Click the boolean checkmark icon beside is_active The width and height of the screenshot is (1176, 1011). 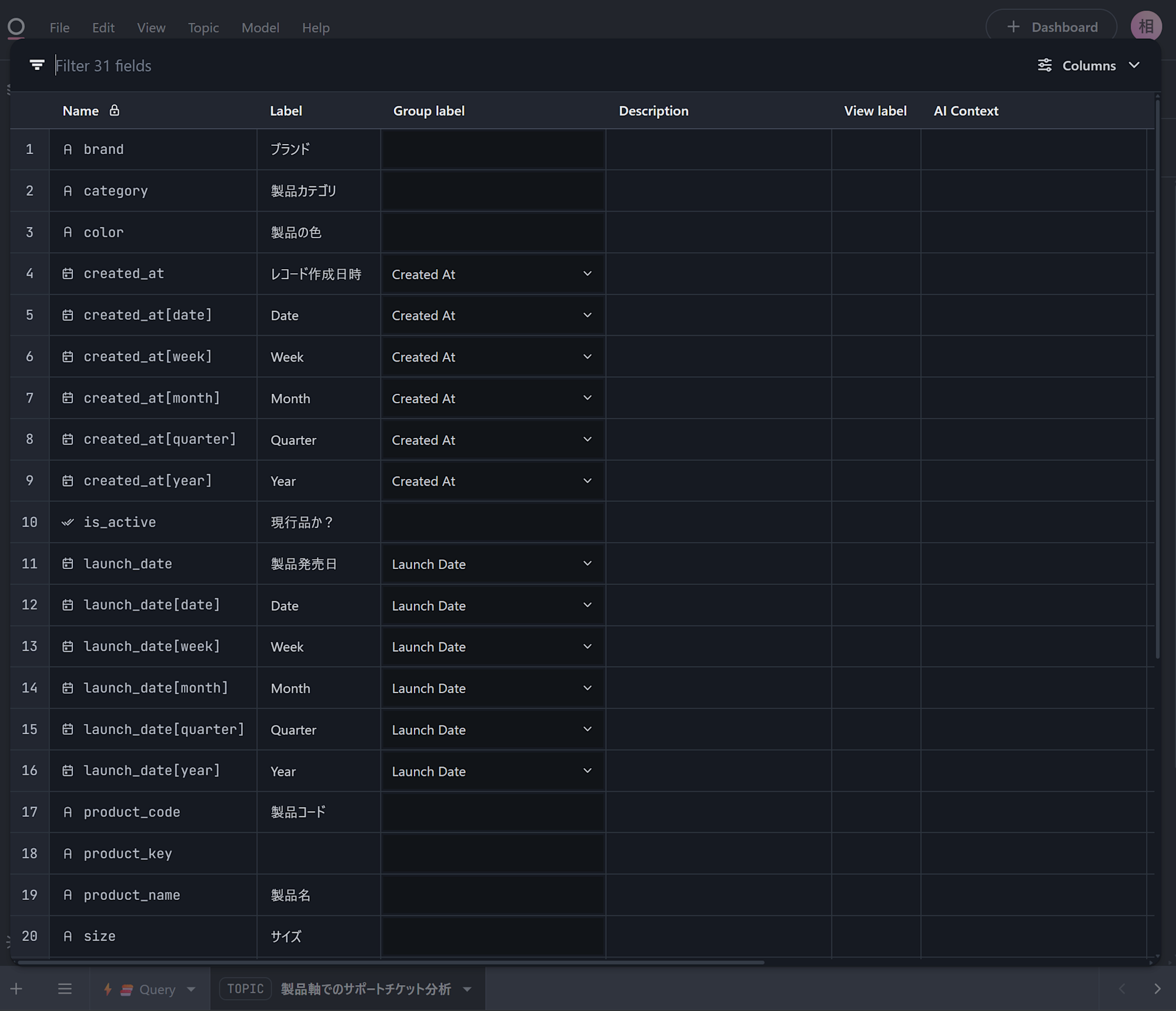coord(68,522)
